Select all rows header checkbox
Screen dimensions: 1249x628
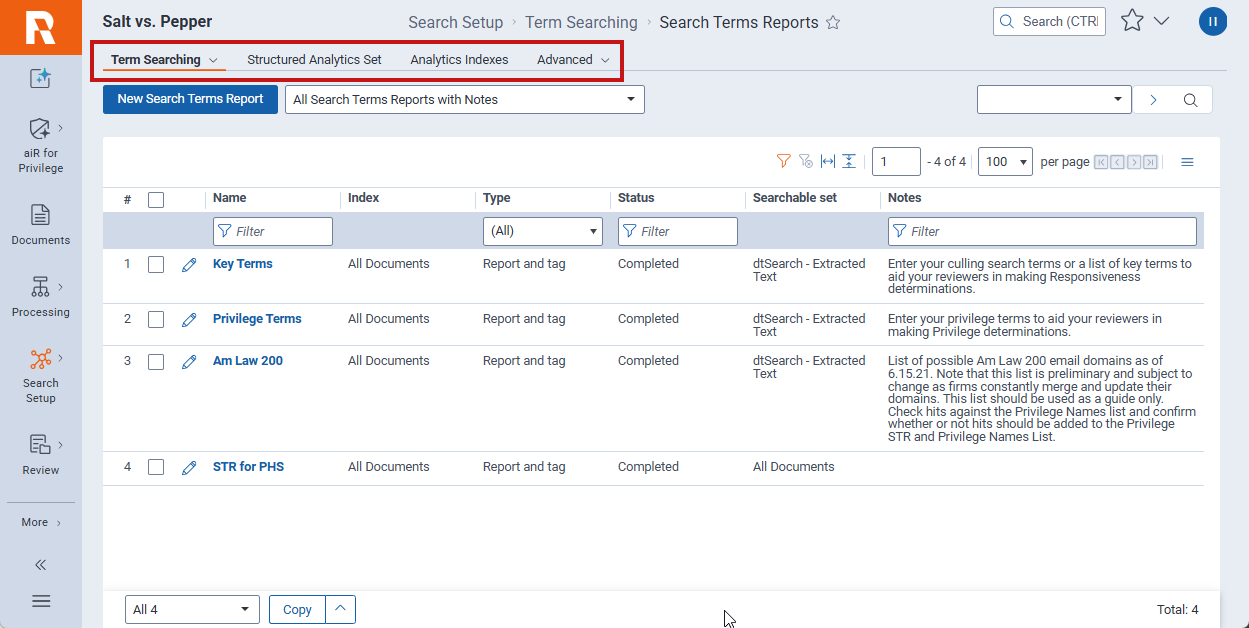pos(156,200)
